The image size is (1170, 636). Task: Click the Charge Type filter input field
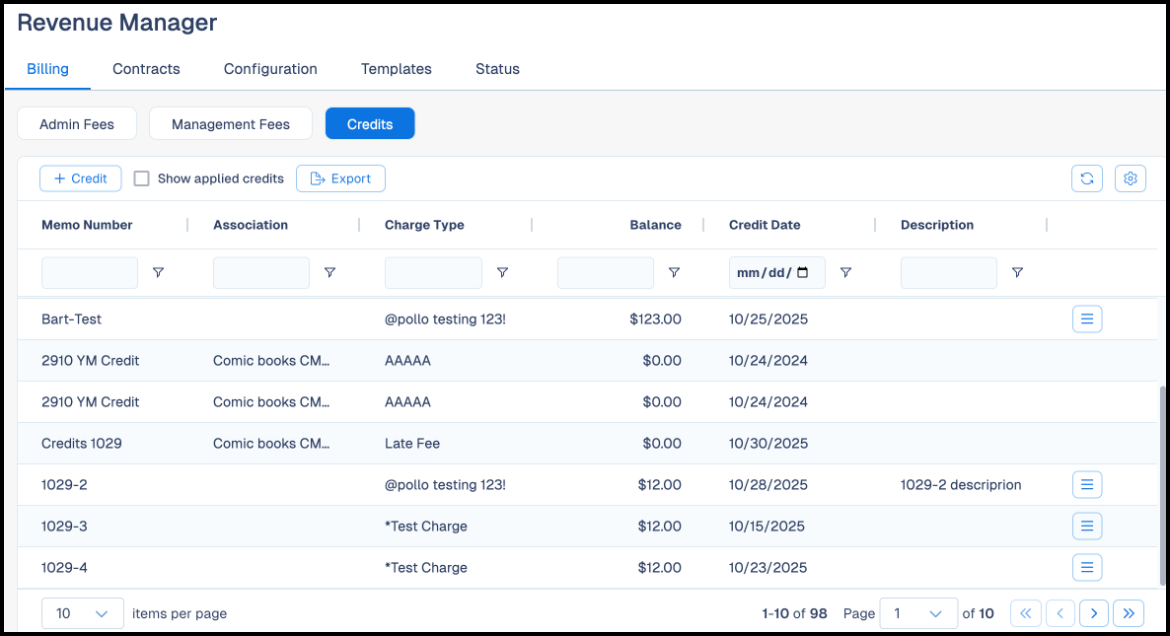434,272
